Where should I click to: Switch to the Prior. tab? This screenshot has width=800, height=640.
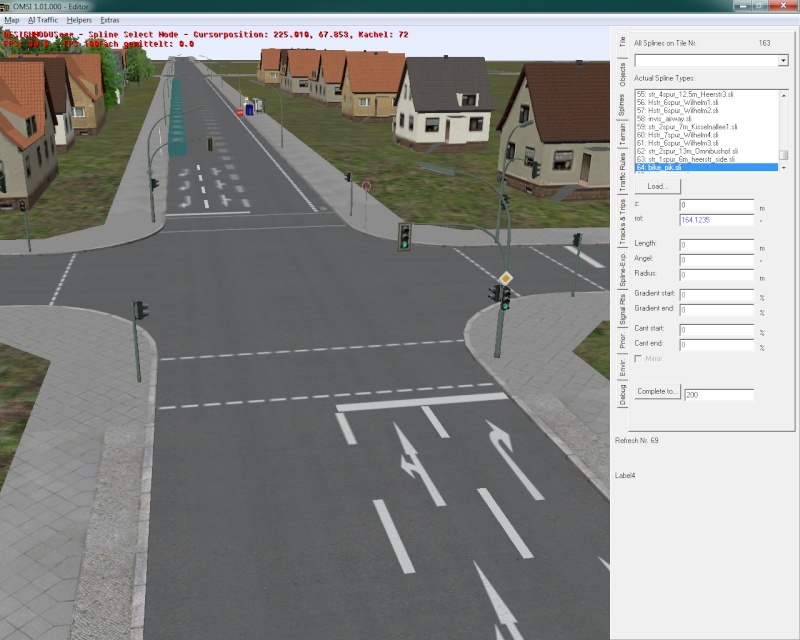(x=622, y=340)
